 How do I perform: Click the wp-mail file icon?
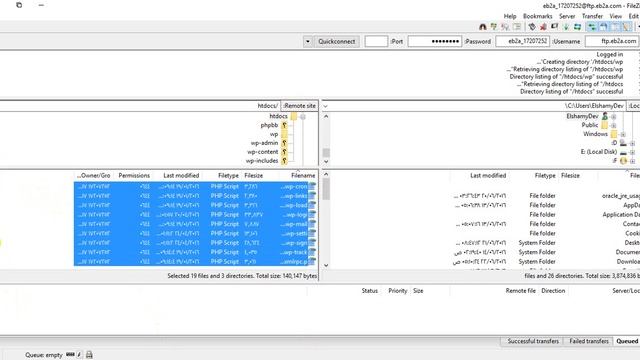[312, 224]
